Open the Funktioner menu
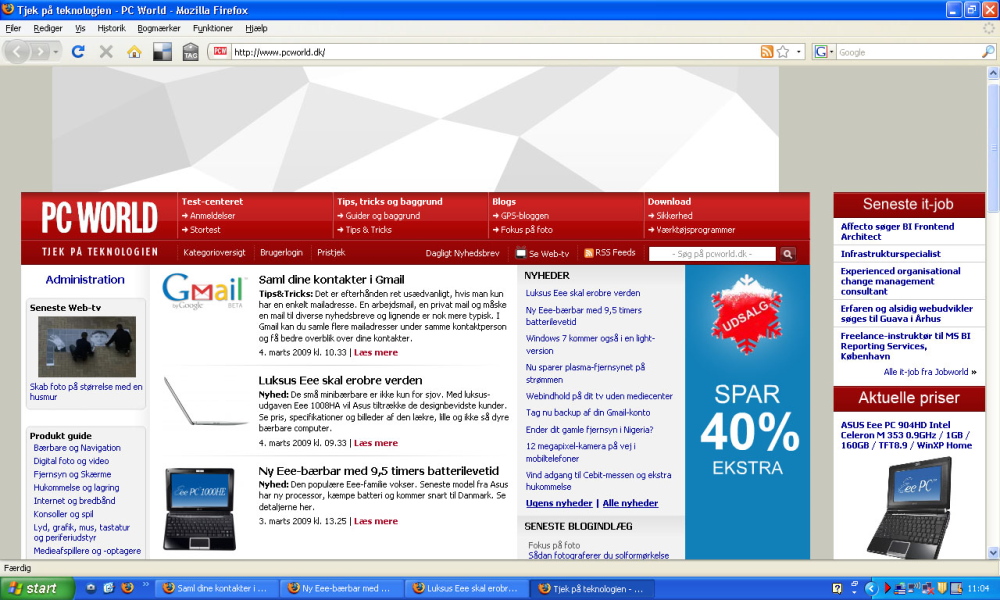 pos(213,28)
